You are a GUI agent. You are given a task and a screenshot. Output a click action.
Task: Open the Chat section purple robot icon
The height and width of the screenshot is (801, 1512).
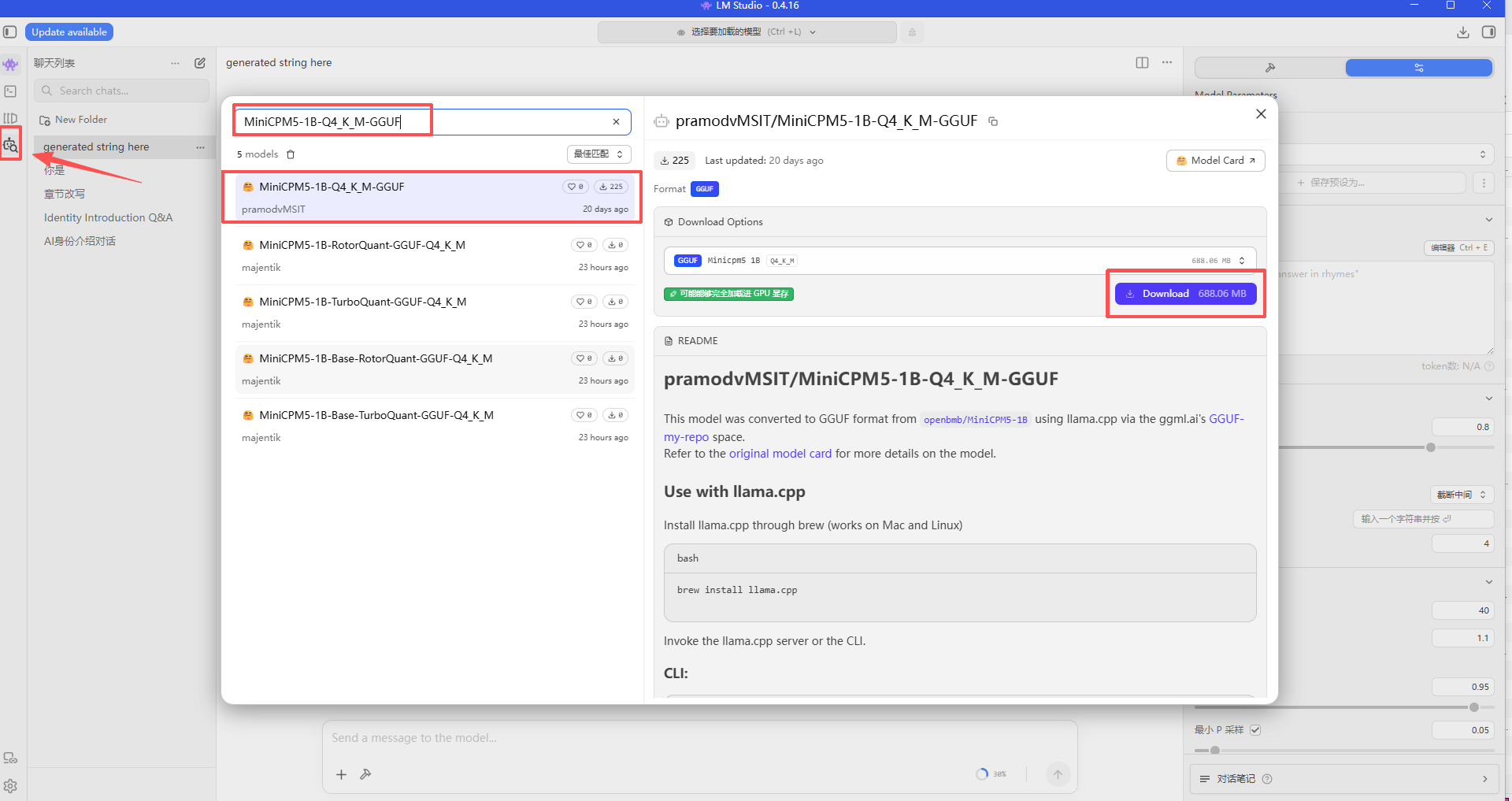click(10, 65)
